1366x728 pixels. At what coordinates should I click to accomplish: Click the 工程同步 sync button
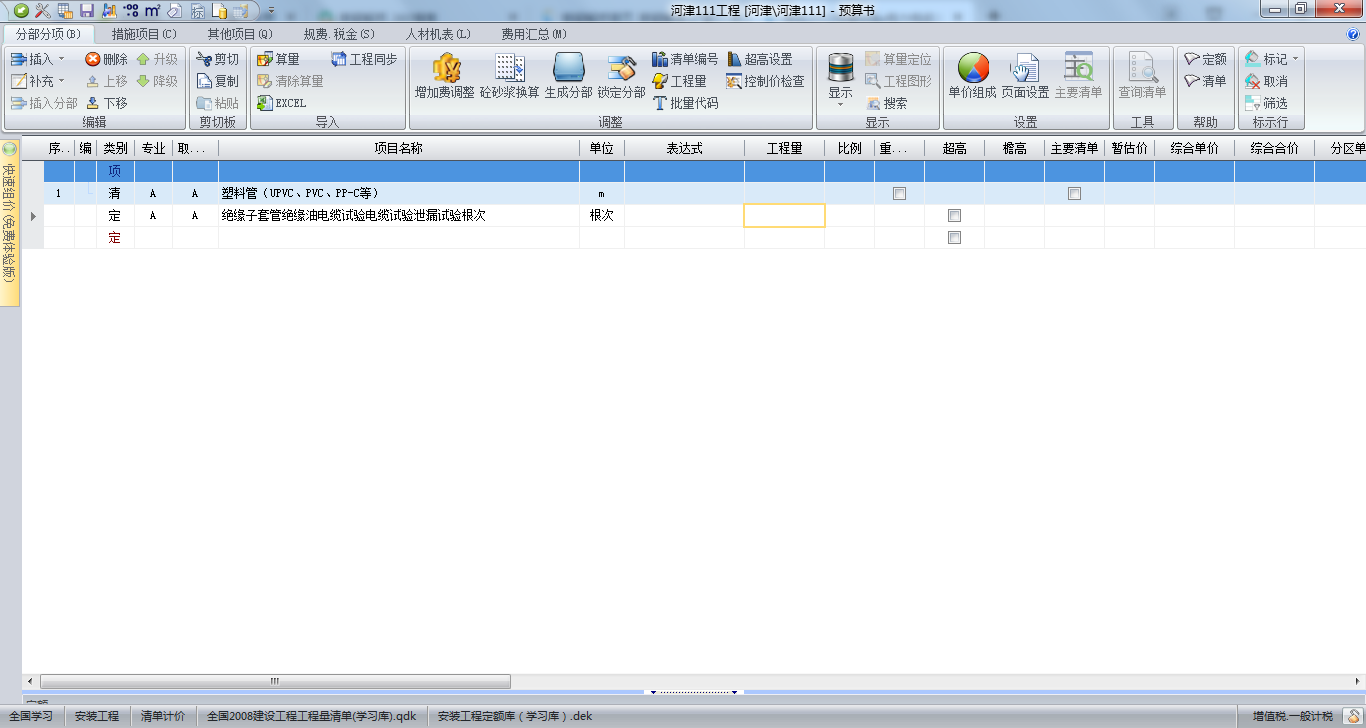pos(364,59)
